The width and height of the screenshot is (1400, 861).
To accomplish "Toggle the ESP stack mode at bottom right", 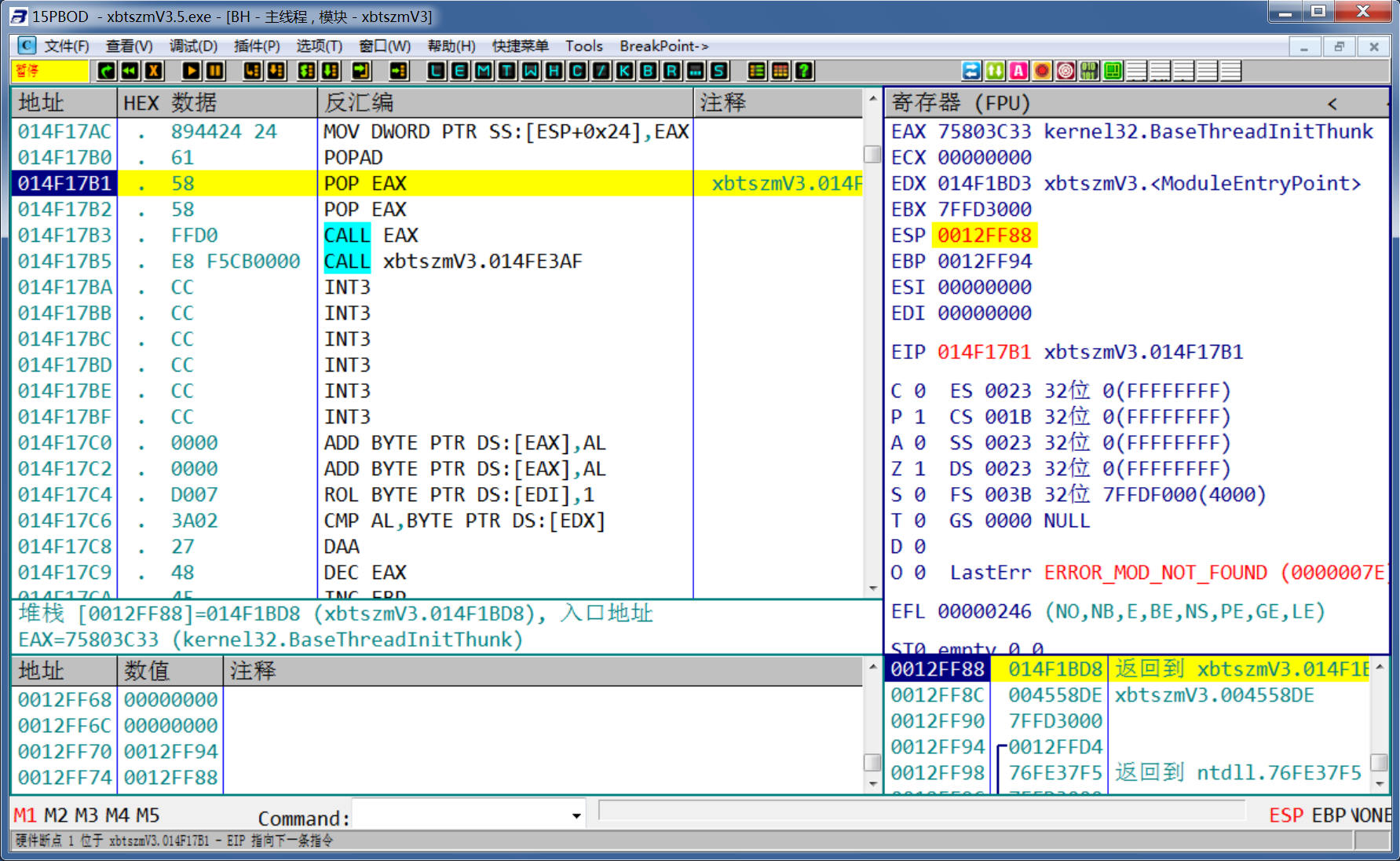I will [1285, 815].
